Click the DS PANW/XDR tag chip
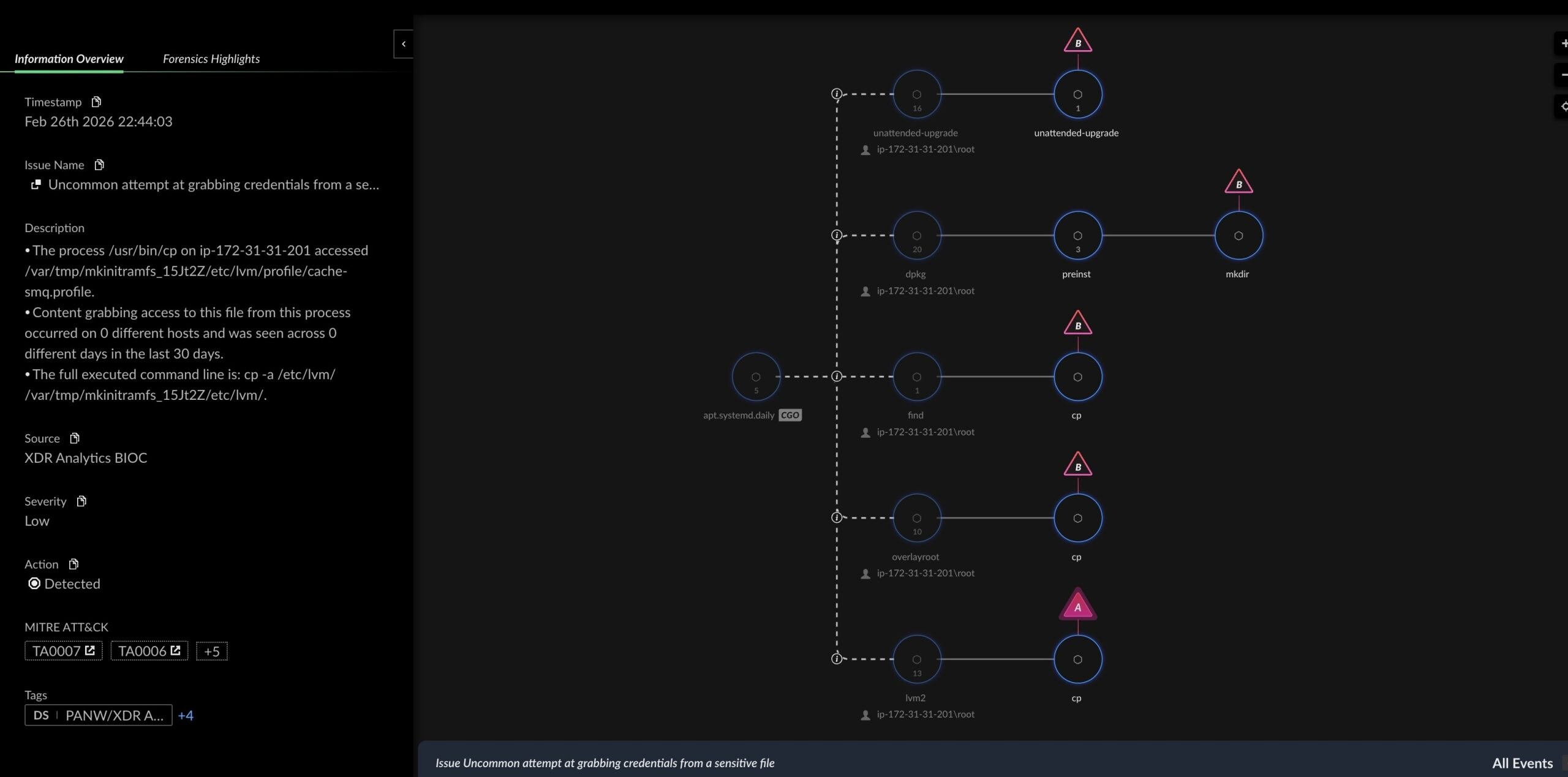Screen dimensions: 1568x777 click(x=98, y=715)
